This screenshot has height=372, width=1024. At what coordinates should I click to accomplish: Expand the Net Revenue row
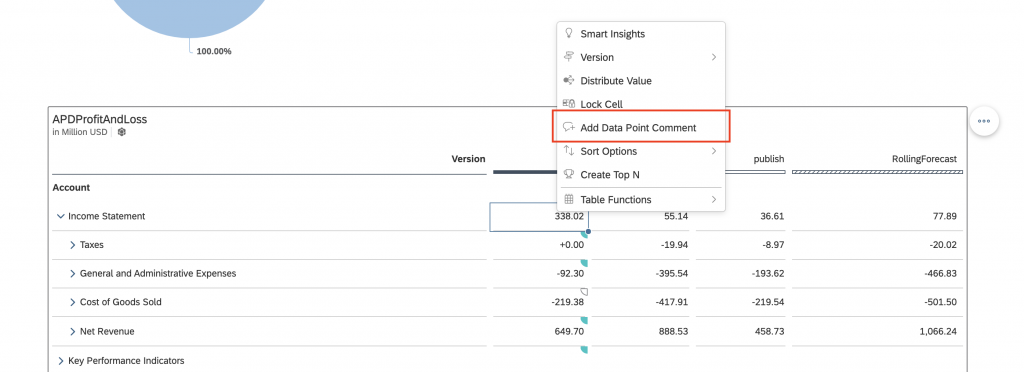coord(72,332)
